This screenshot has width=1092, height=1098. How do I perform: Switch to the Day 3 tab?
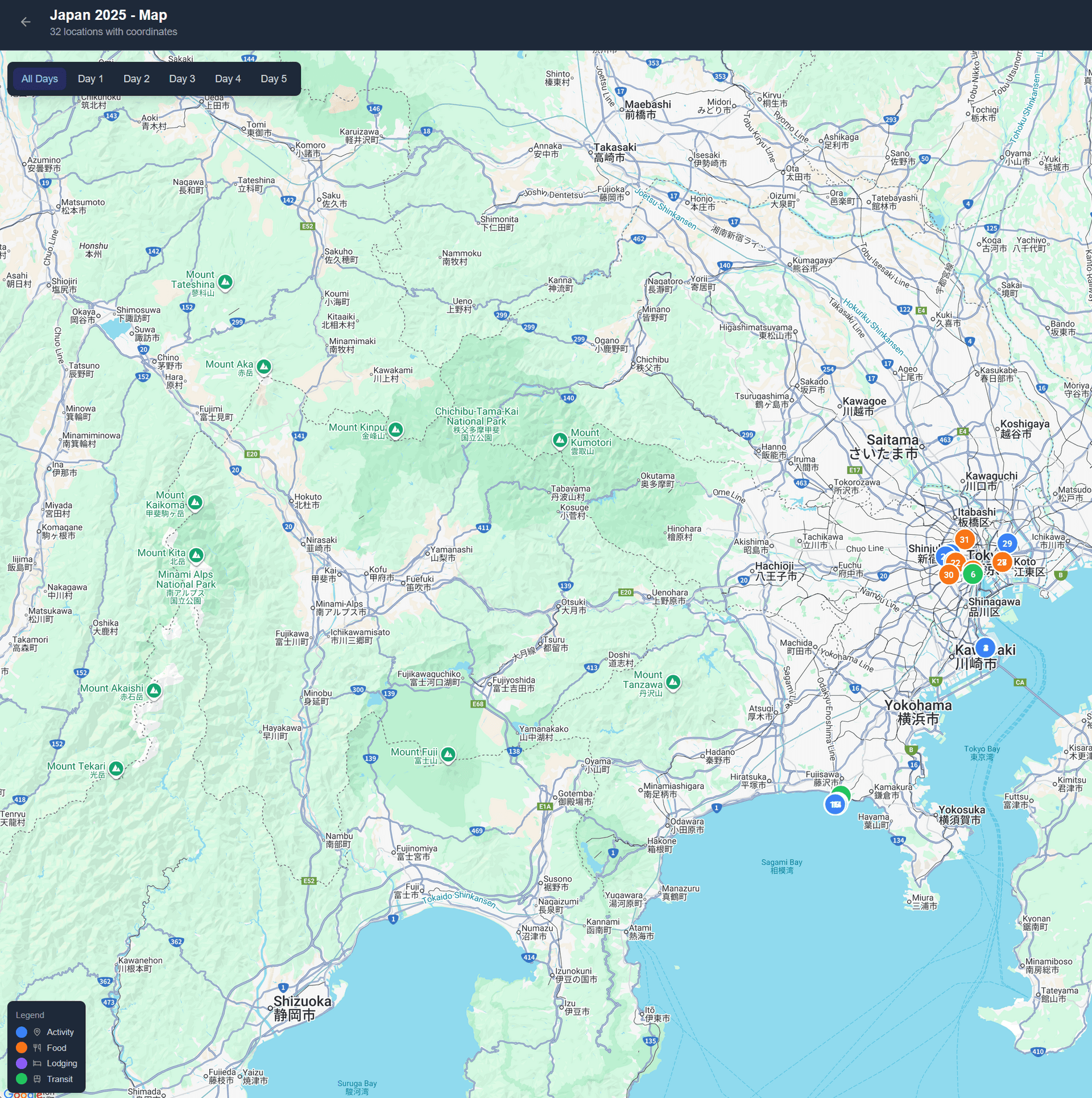[x=182, y=79]
